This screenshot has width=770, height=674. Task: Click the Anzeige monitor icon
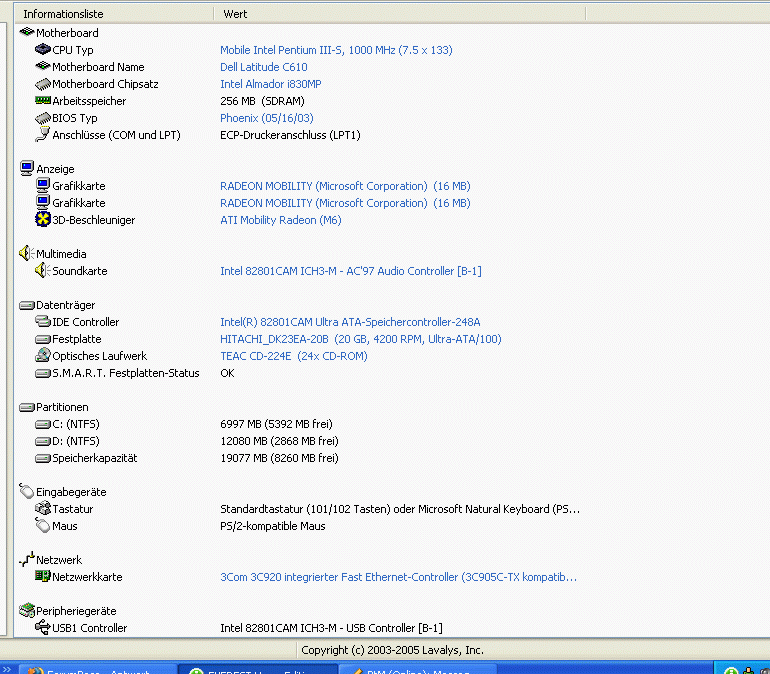27,168
